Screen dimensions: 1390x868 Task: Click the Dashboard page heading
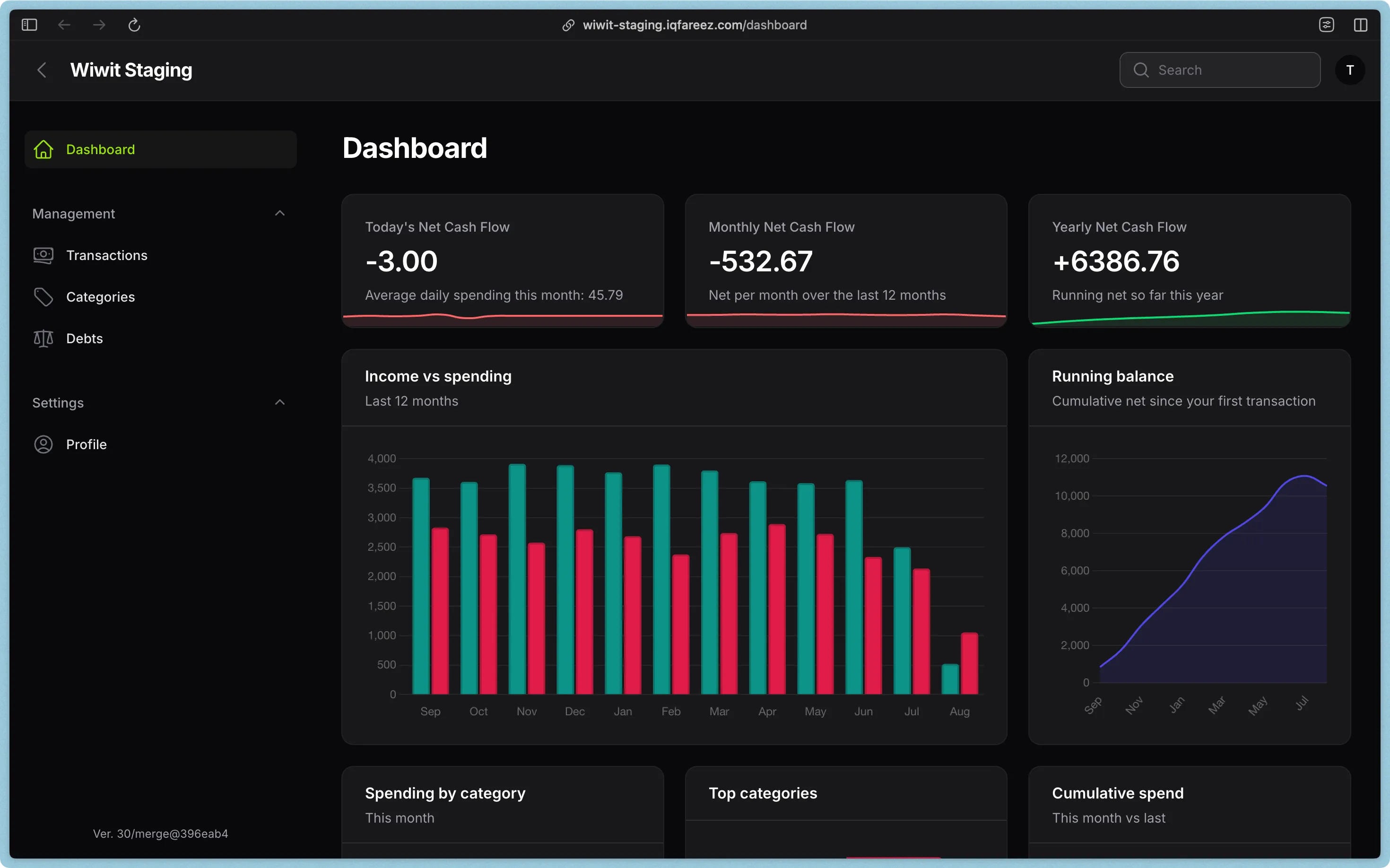point(415,148)
